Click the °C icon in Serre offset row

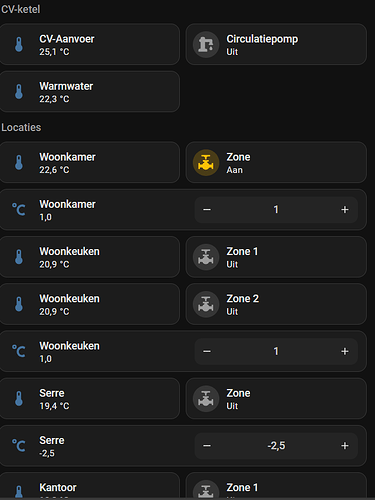tap(19, 446)
